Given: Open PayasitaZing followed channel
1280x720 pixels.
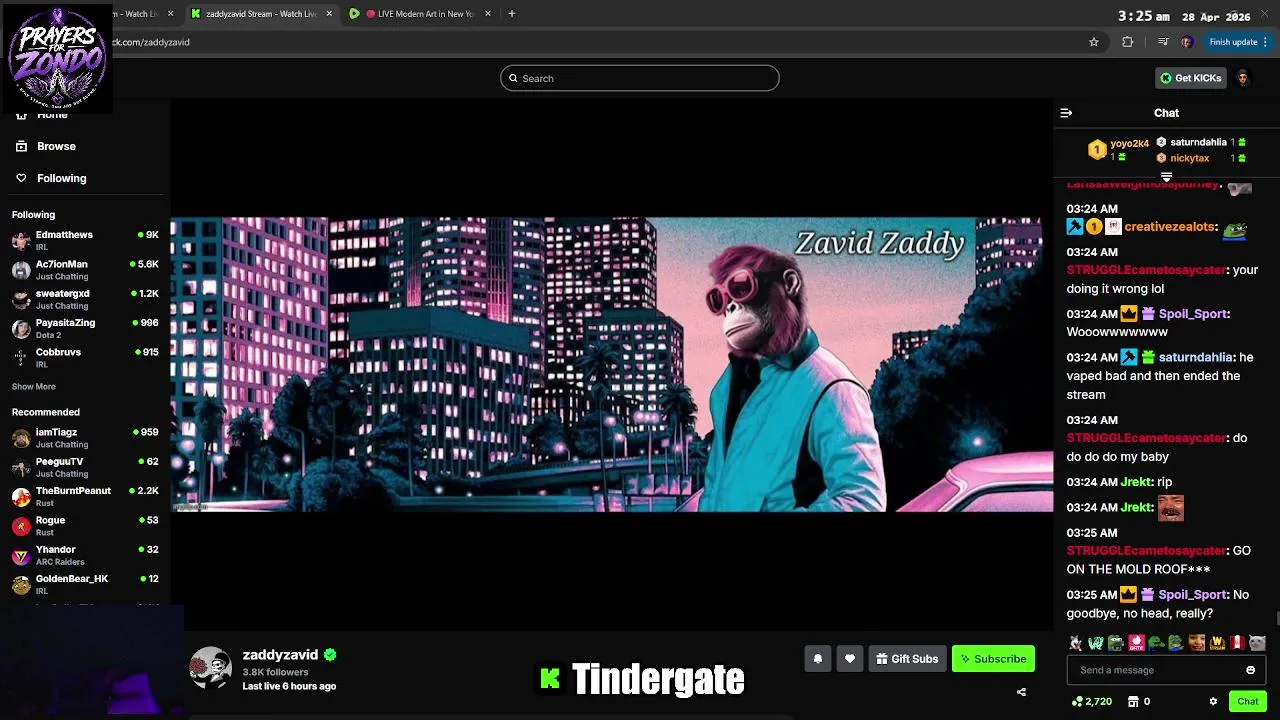Looking at the screenshot, I should point(85,328).
